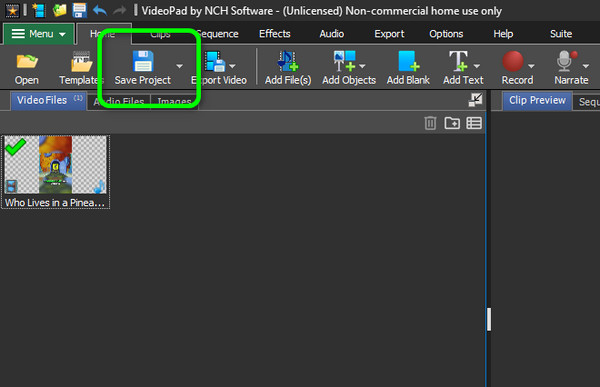The image size is (600, 387).
Task: Click the new folder icon in bin toolbar
Action: click(x=452, y=123)
